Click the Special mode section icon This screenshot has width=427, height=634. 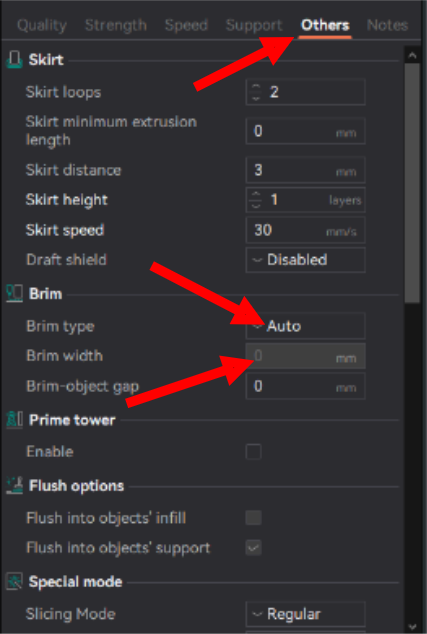click(x=14, y=582)
